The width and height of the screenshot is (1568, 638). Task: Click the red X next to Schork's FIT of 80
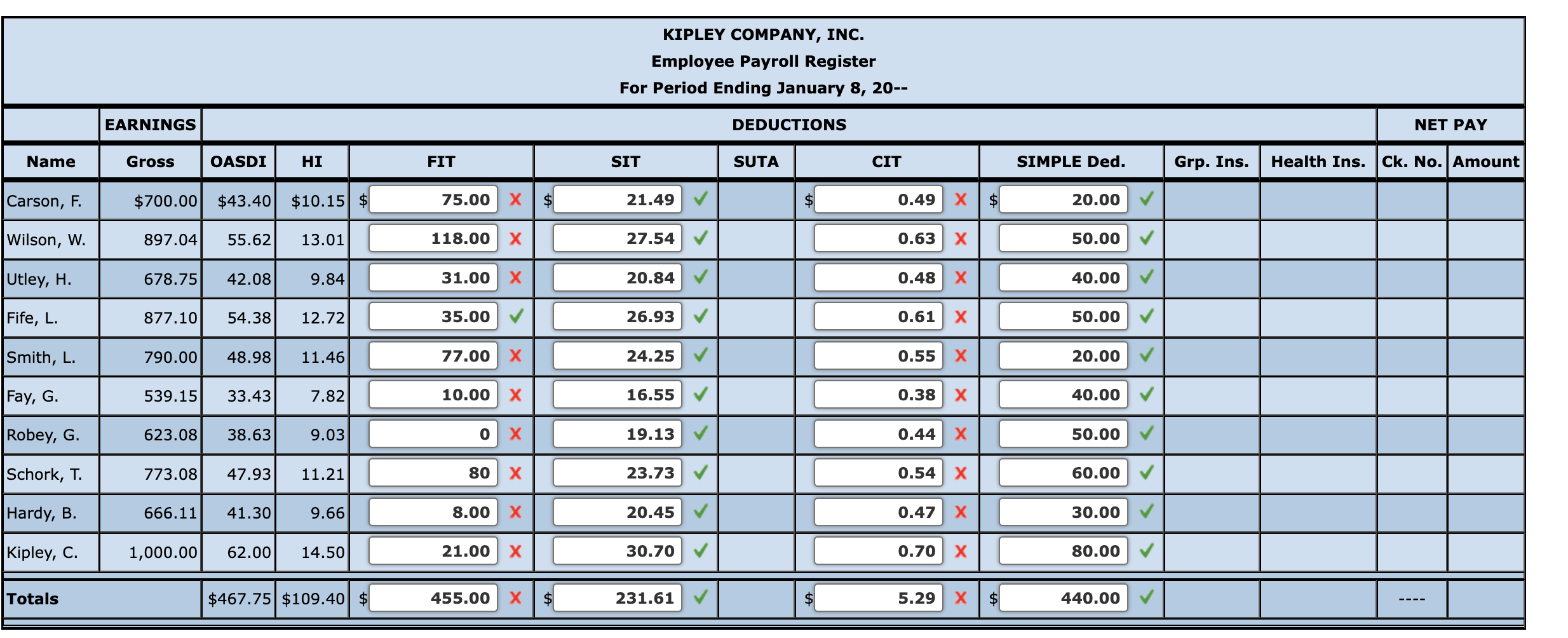516,473
